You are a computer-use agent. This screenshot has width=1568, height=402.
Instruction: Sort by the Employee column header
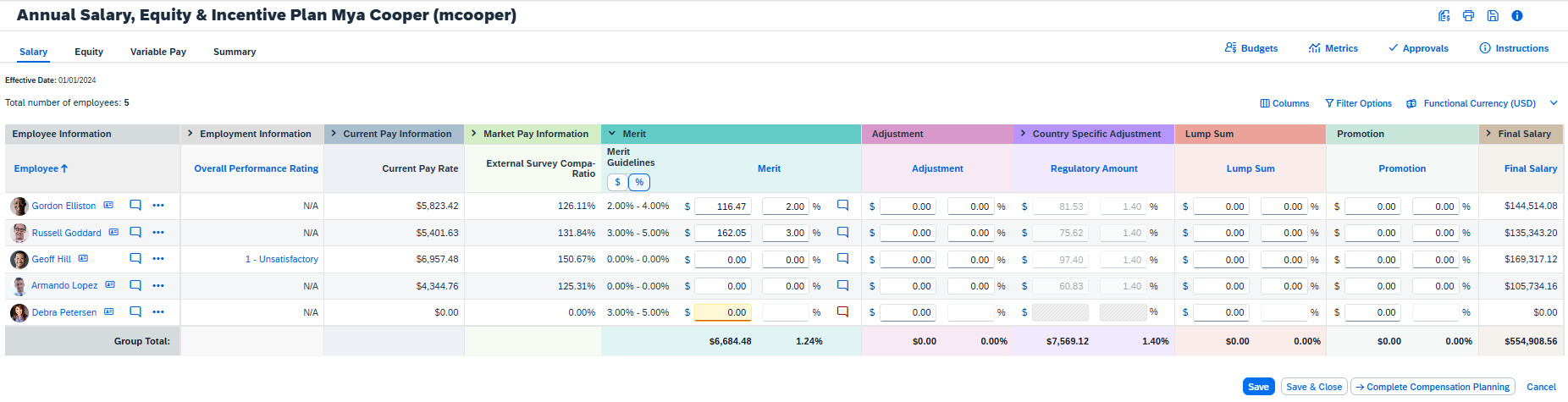[41, 168]
